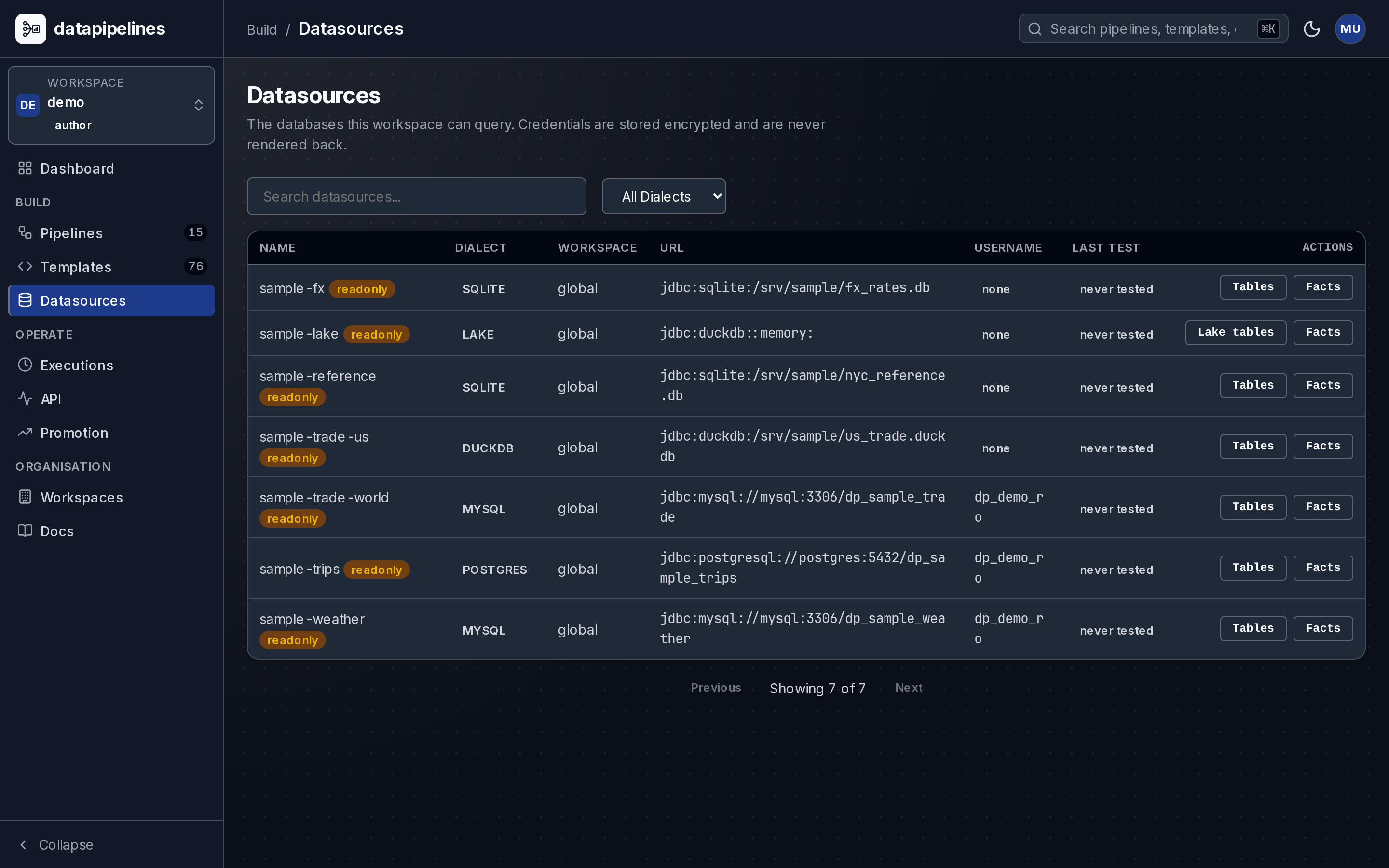The image size is (1389, 868).
Task: Open Tables for sample-trips
Action: (1253, 569)
